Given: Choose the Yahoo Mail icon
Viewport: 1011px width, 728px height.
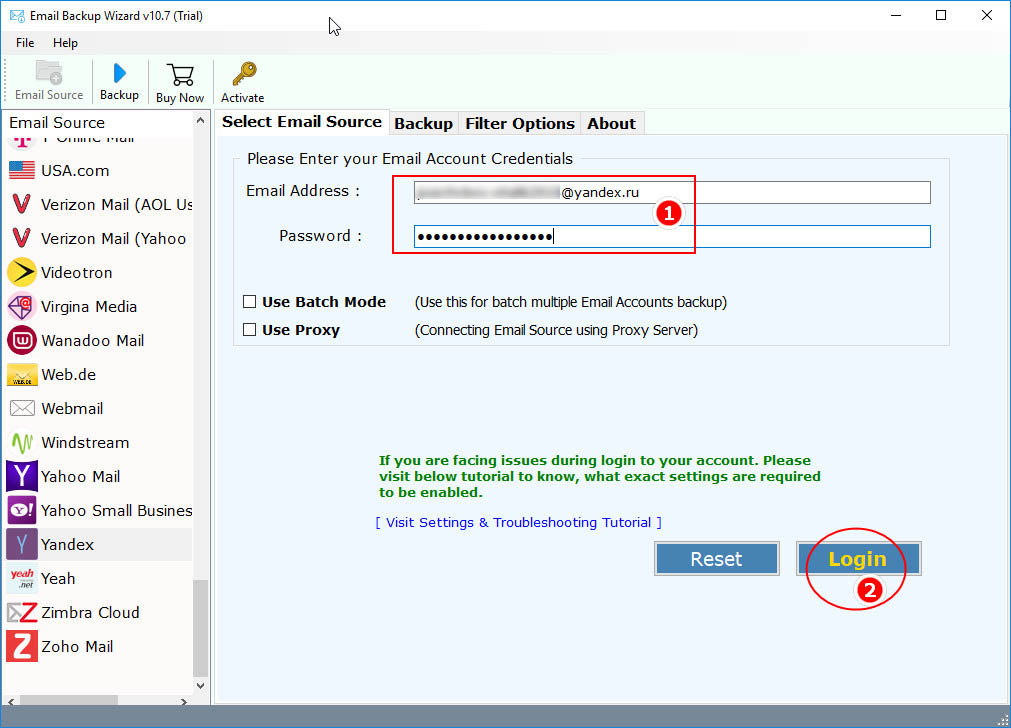Looking at the screenshot, I should click(22, 477).
